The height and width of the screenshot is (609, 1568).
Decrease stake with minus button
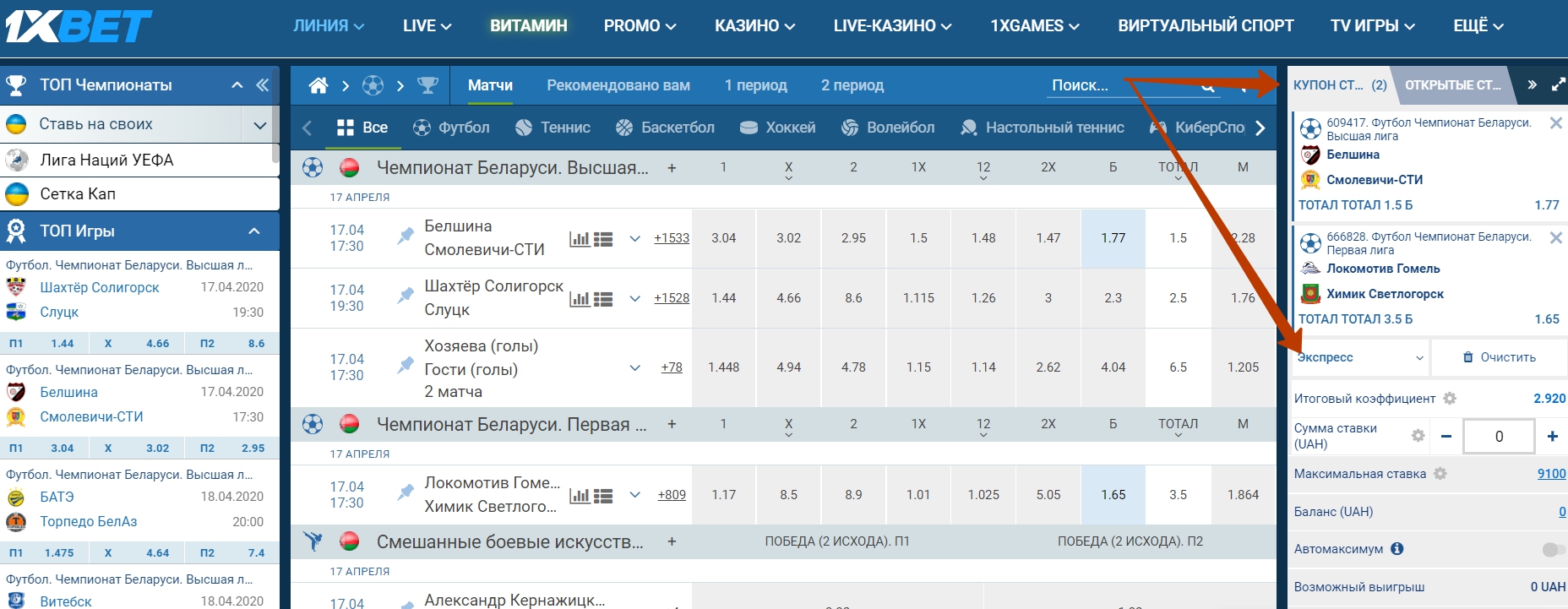click(1446, 437)
